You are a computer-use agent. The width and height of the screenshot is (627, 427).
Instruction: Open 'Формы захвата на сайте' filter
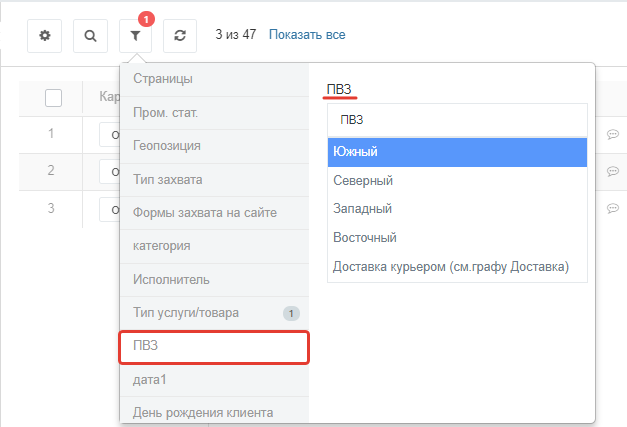point(214,213)
